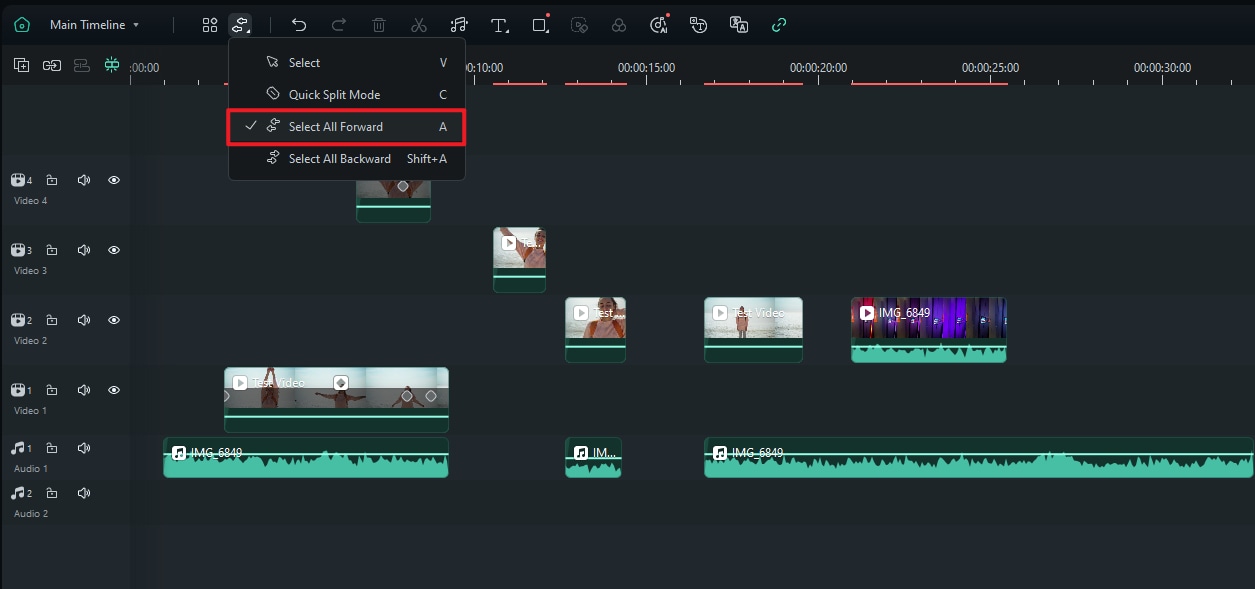The image size is (1255, 589).
Task: Click ruler at 00:00:20:00
Action: click(818, 68)
